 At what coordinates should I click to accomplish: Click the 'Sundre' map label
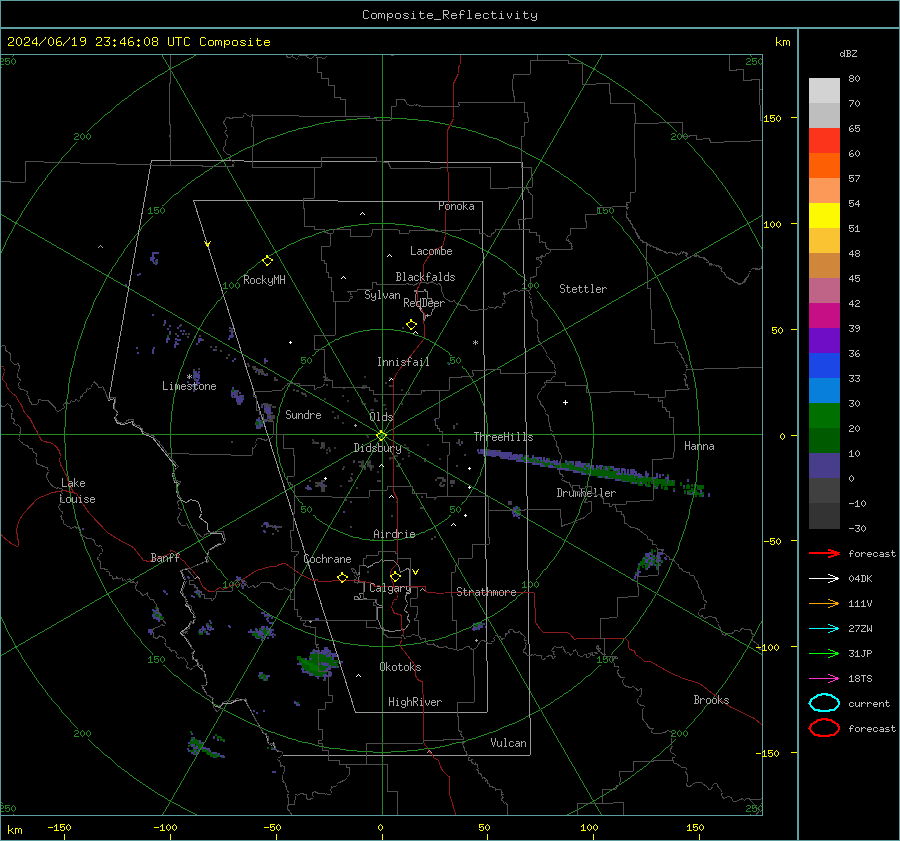click(x=303, y=414)
